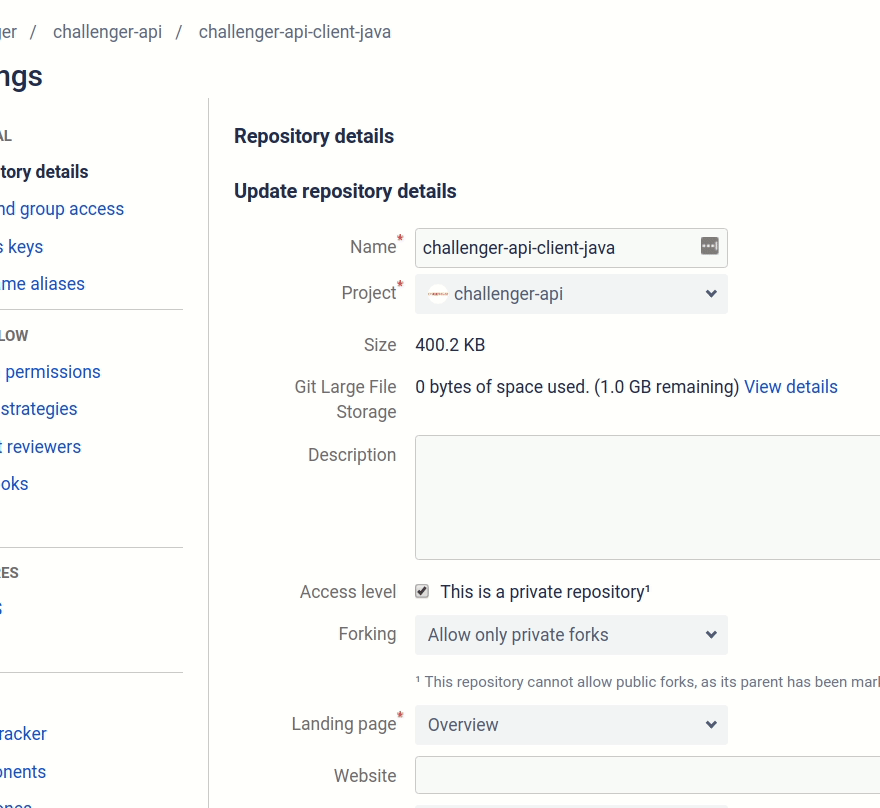Open the Landing page dropdown

571,725
